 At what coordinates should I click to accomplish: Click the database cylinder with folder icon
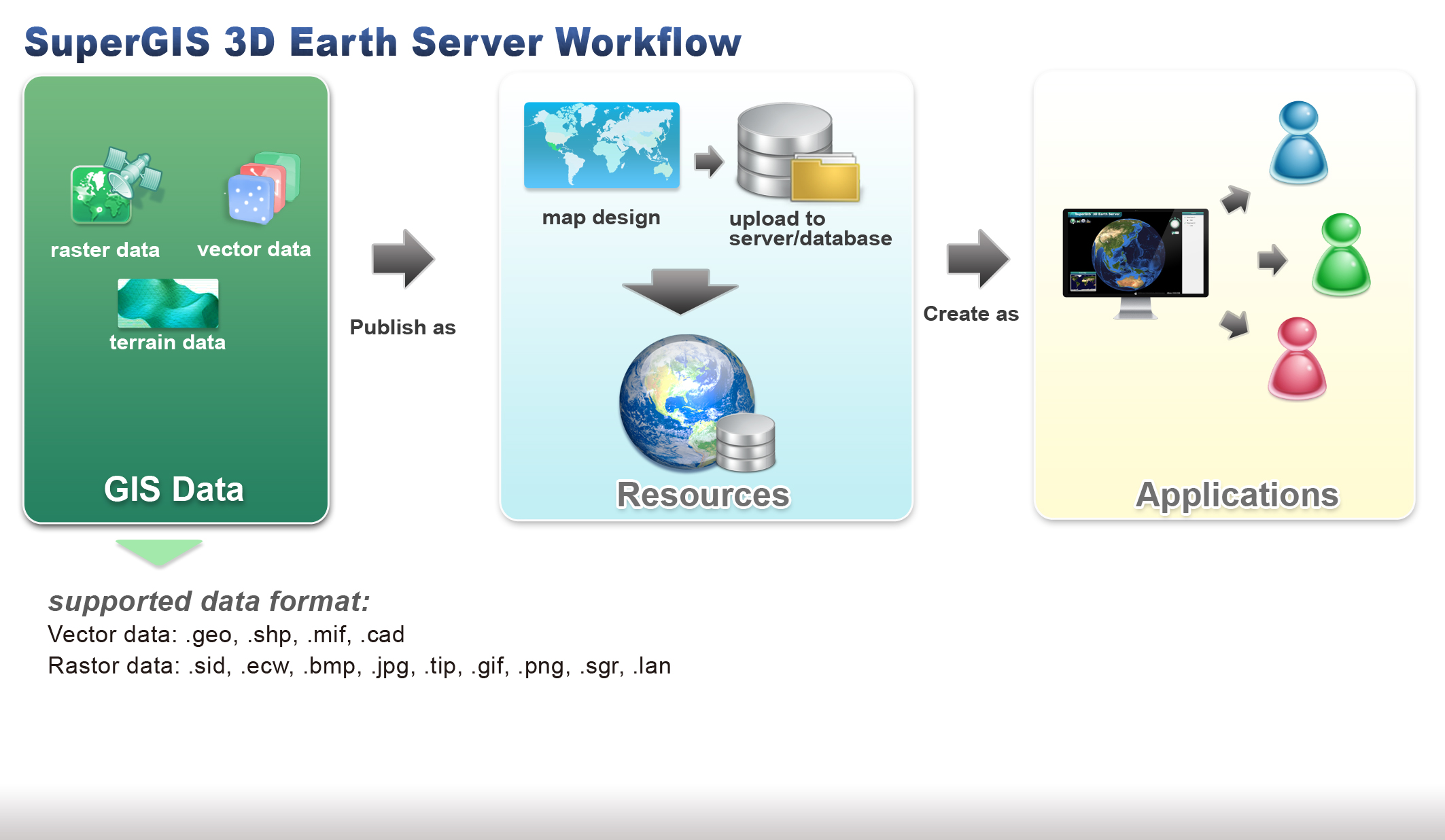pos(798,152)
